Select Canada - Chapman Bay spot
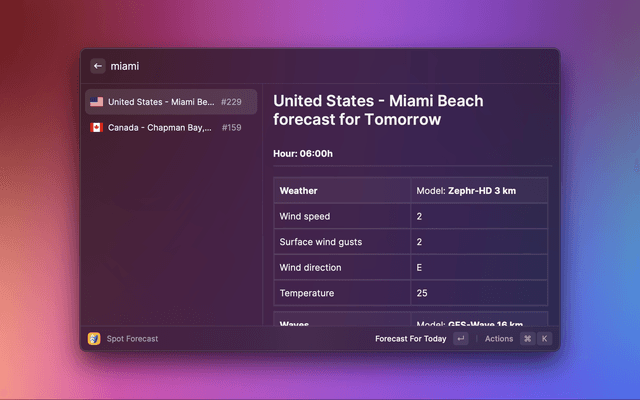The width and height of the screenshot is (640, 400). click(x=161, y=128)
